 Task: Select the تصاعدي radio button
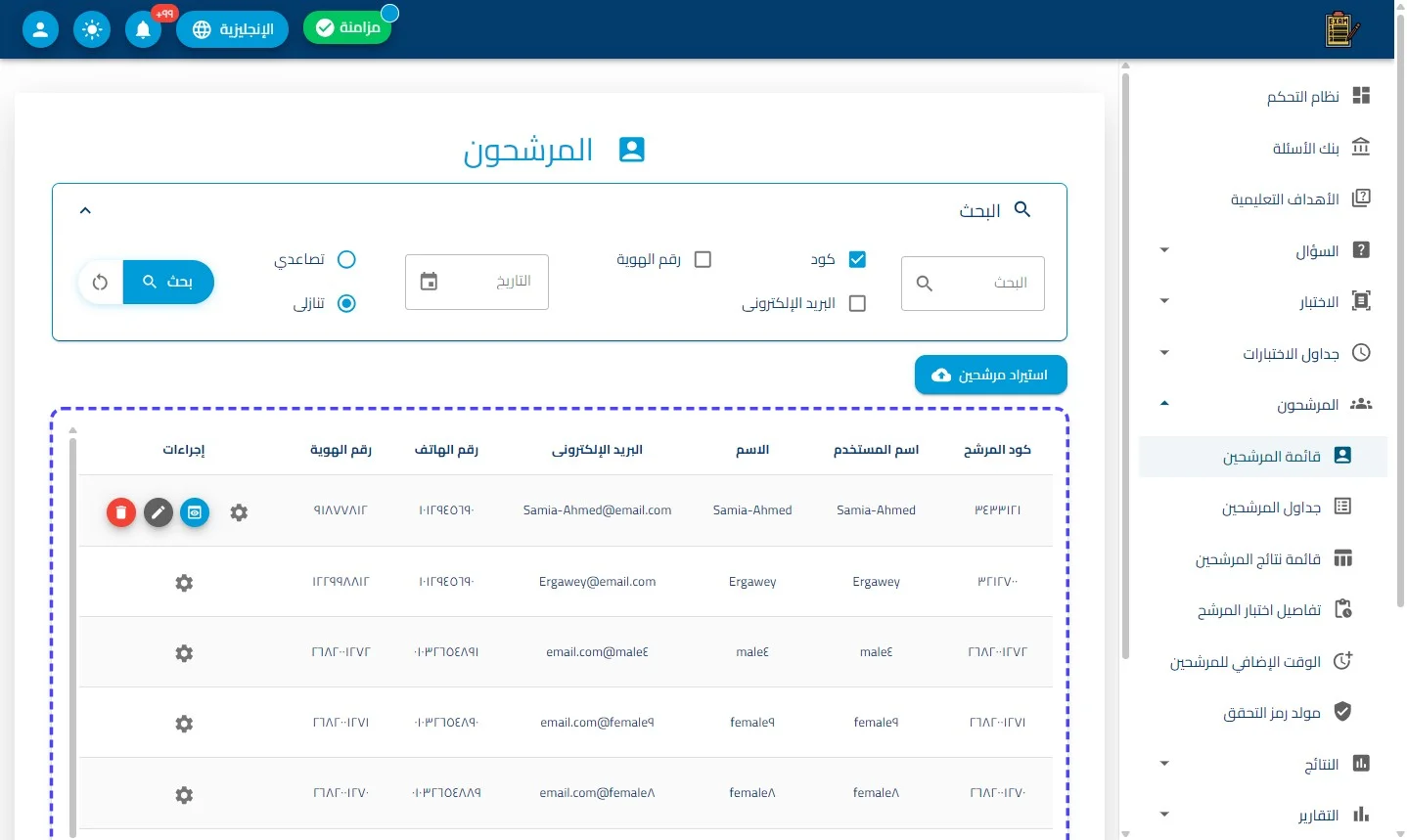coord(346,259)
